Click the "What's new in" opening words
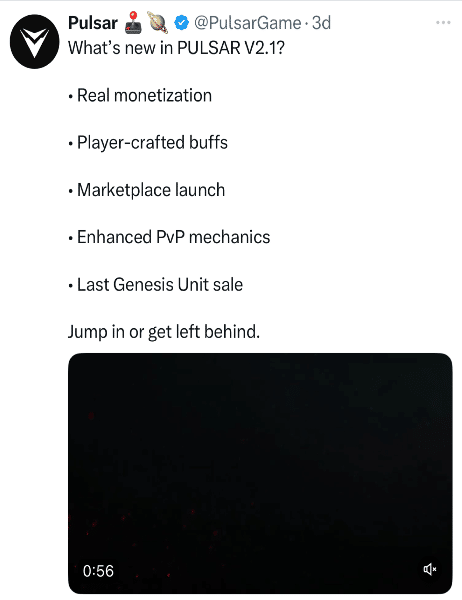 [121, 48]
